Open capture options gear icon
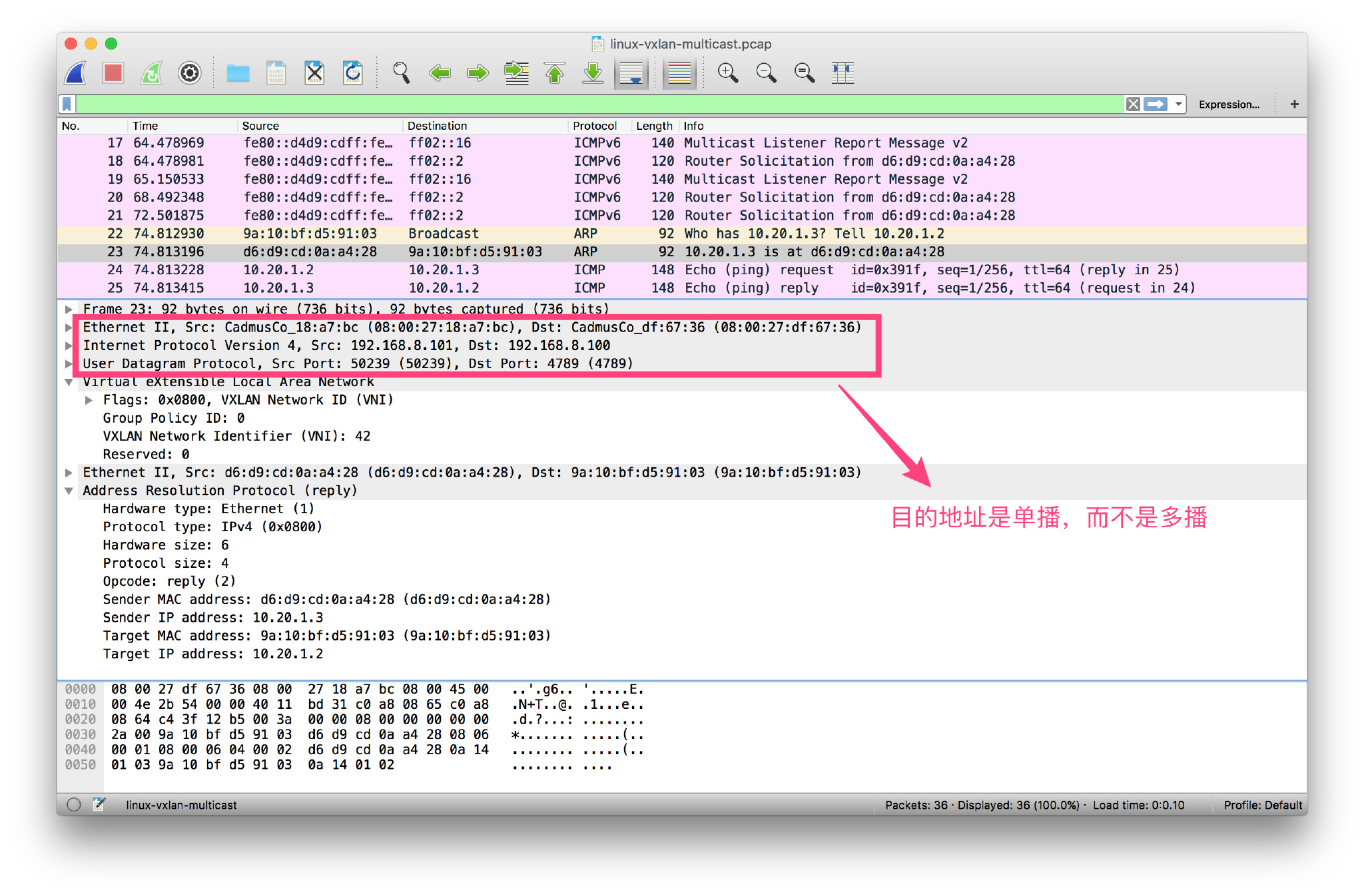1364x896 pixels. click(x=190, y=73)
